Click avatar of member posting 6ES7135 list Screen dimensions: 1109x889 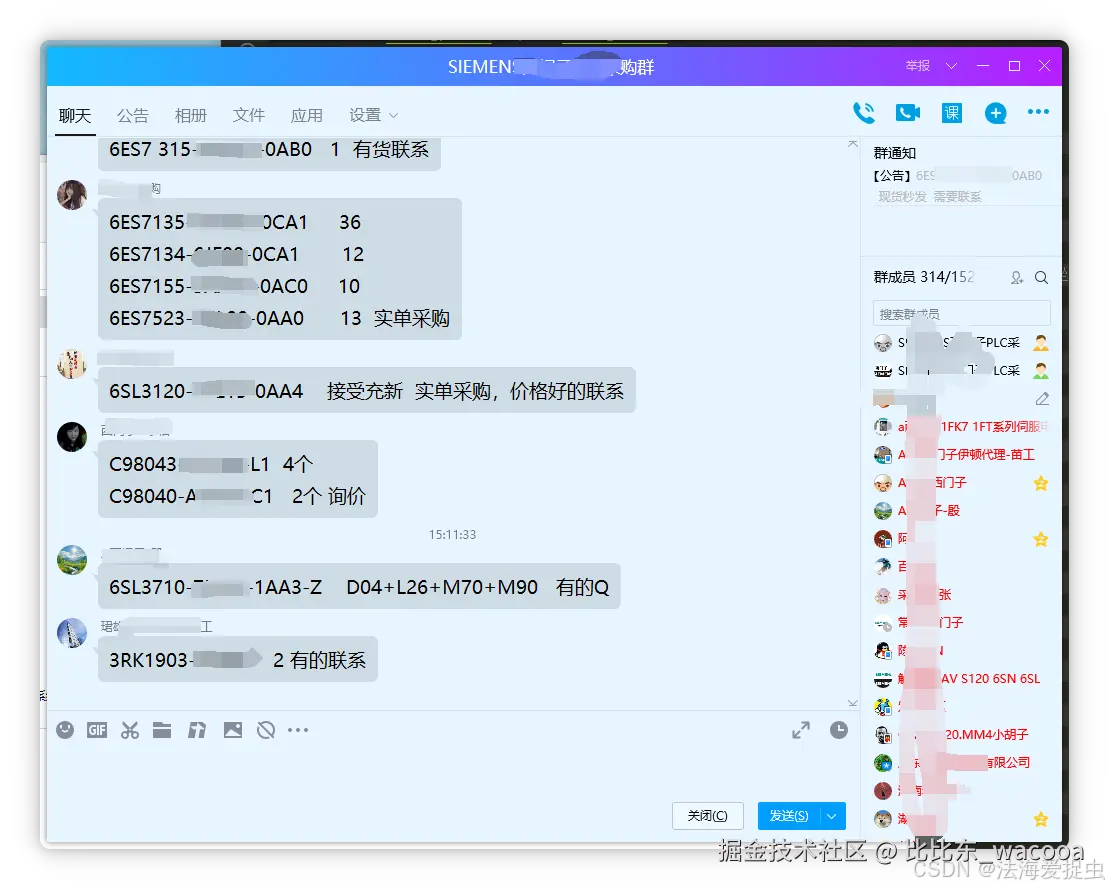coord(71,194)
